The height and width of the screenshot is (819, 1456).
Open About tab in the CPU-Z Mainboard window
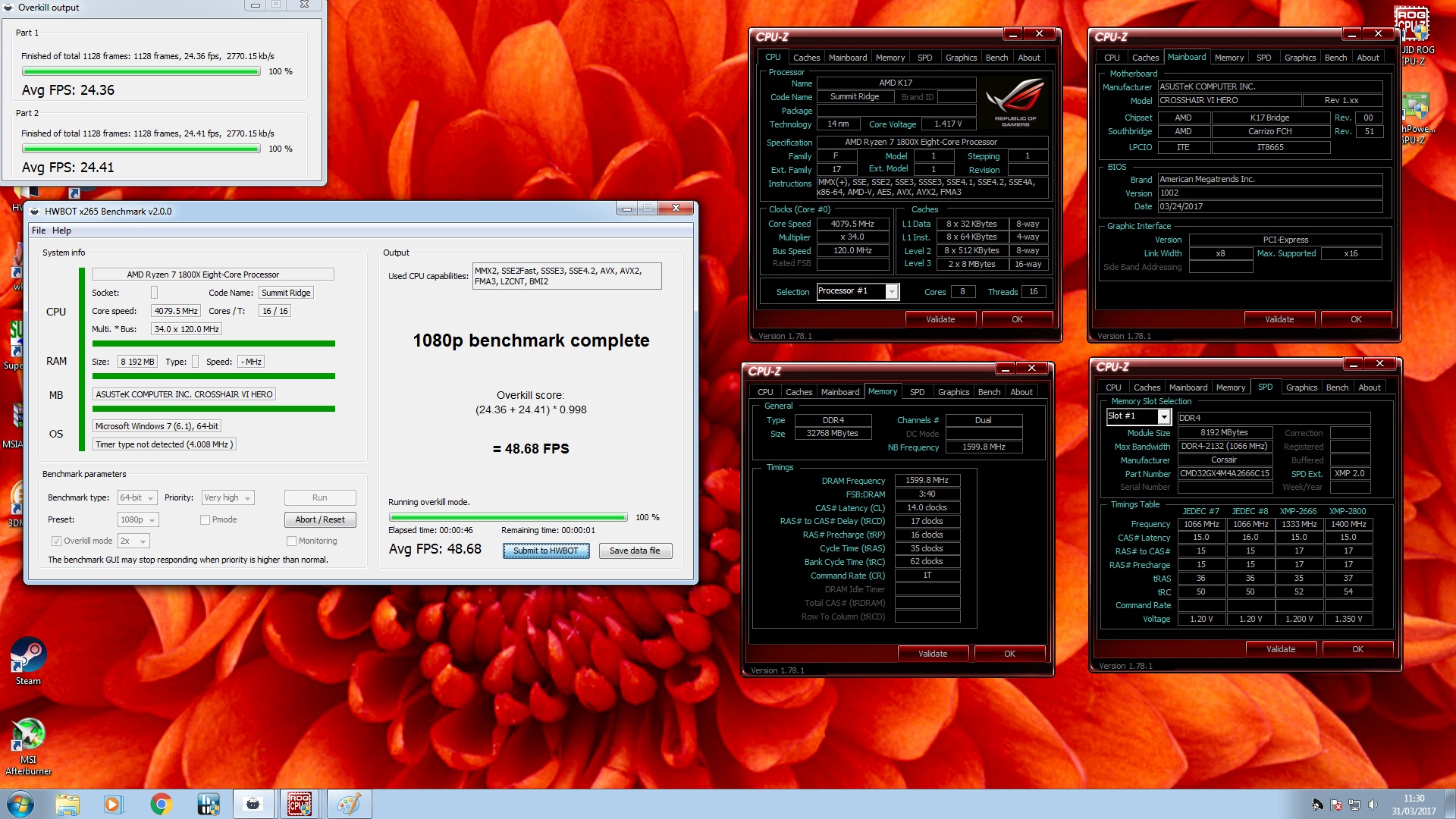[x=1367, y=58]
